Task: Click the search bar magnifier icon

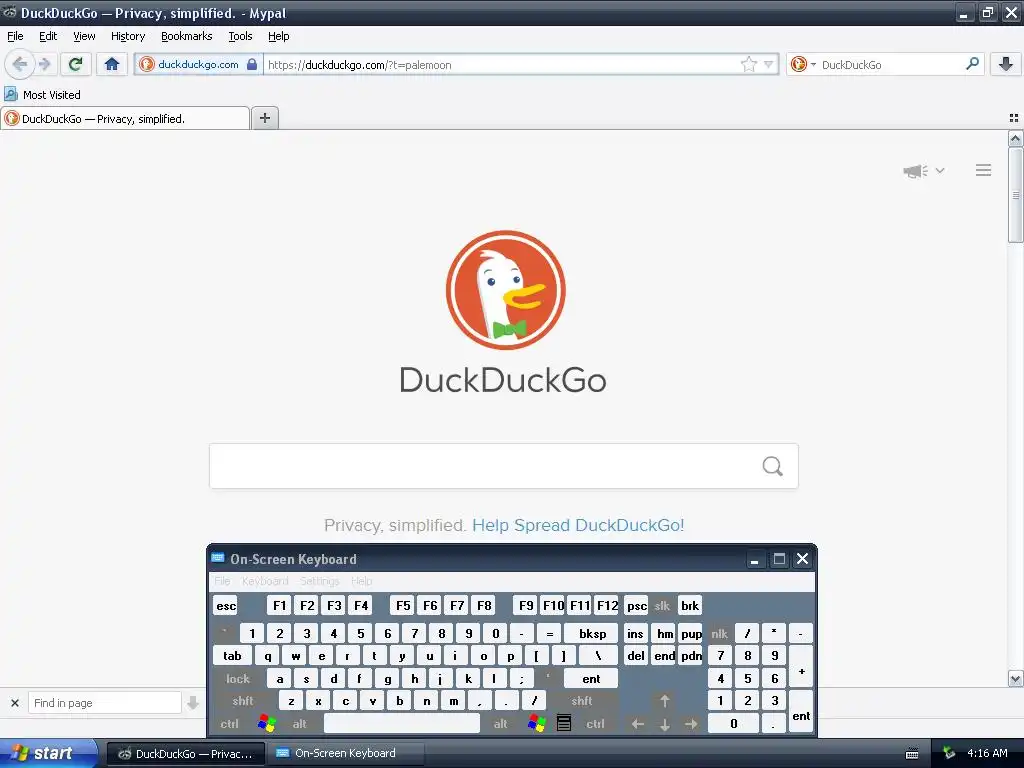Action: pos(972,64)
